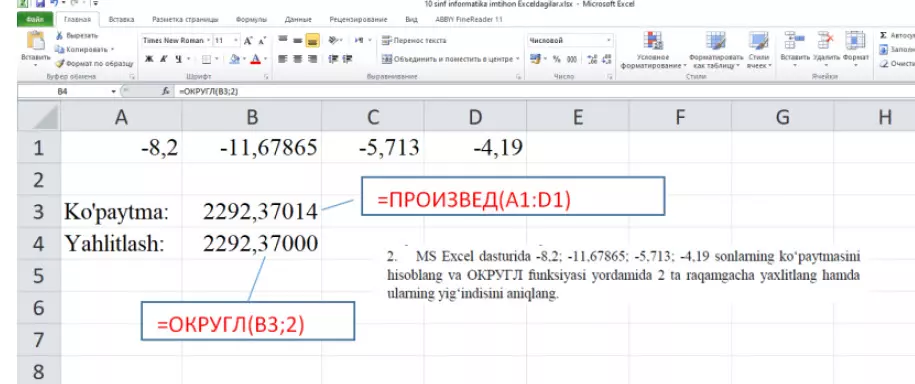Toggle bold Ж formatting
The image size is (915, 384).
click(149, 59)
